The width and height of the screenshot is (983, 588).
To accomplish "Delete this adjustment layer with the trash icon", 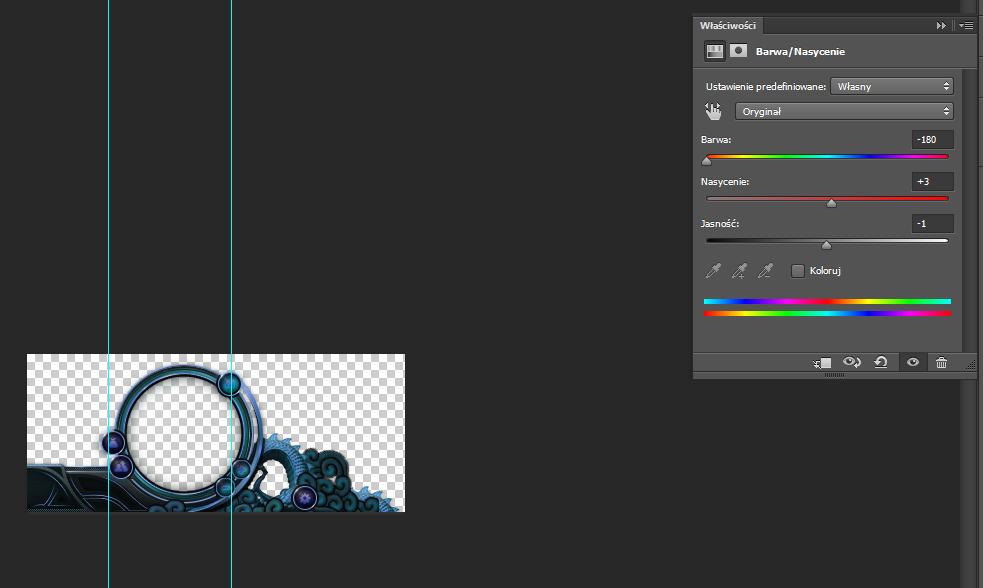I will click(x=941, y=362).
